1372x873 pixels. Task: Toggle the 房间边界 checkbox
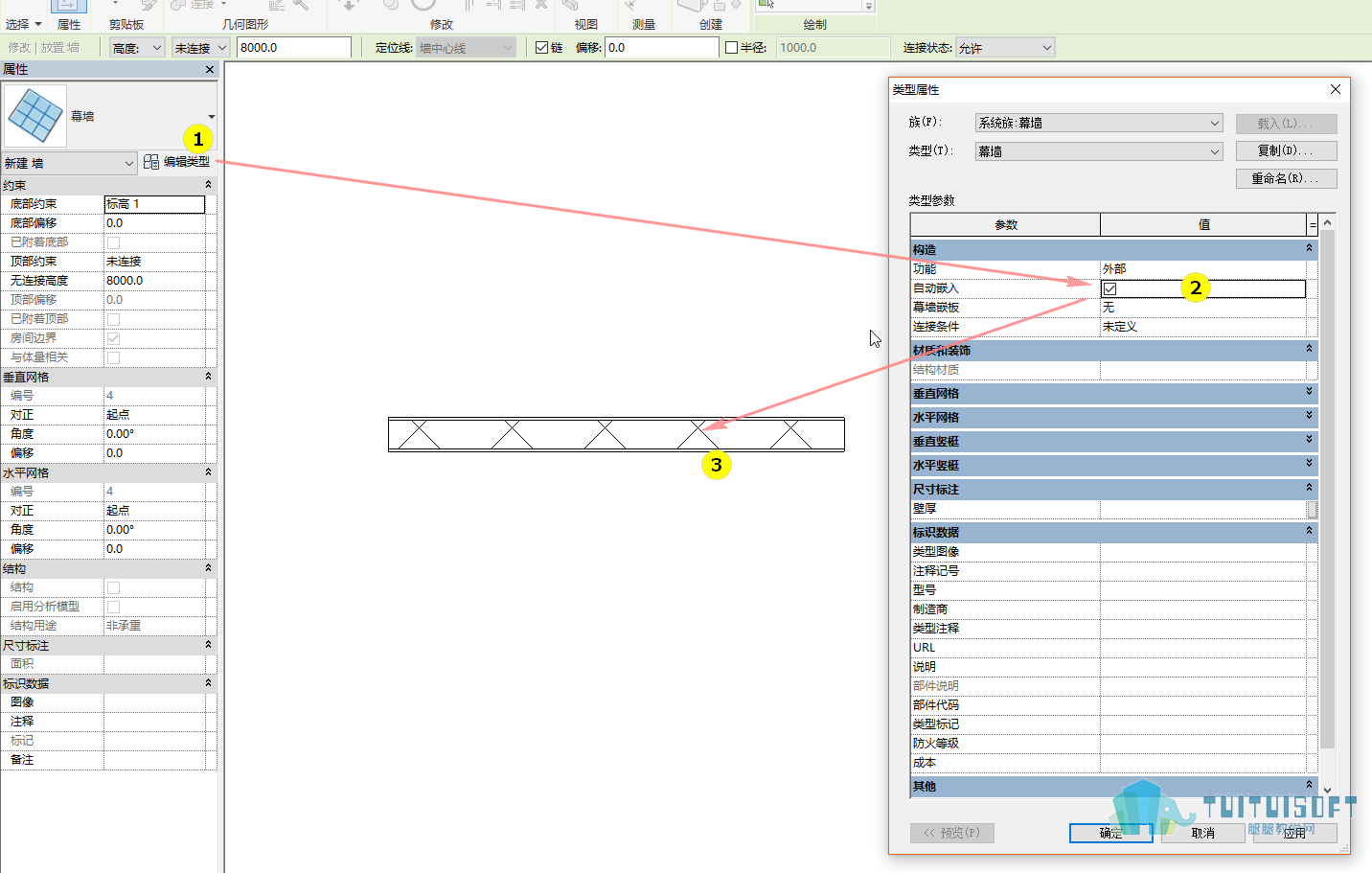click(x=113, y=338)
